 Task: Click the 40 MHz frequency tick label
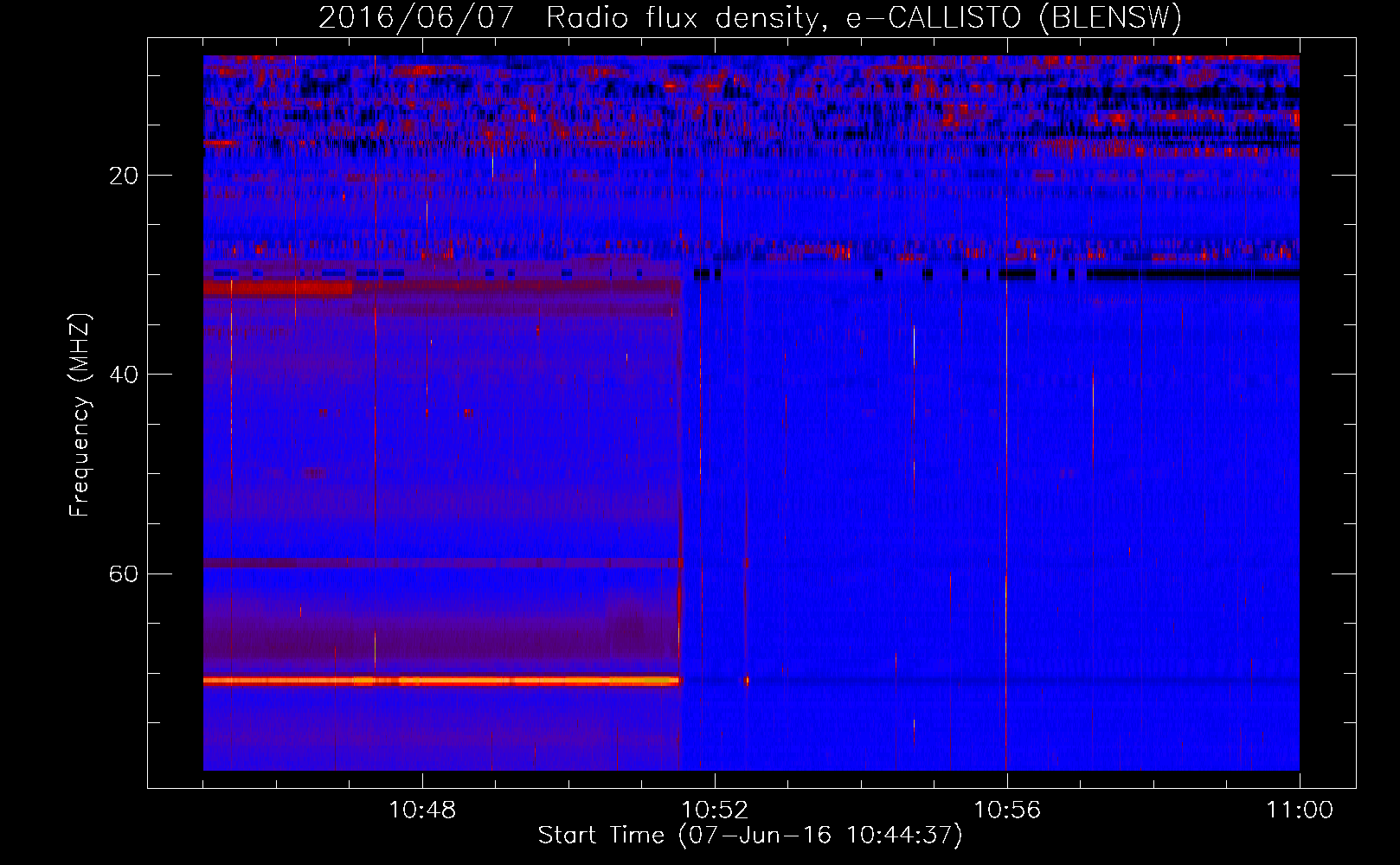[x=124, y=375]
